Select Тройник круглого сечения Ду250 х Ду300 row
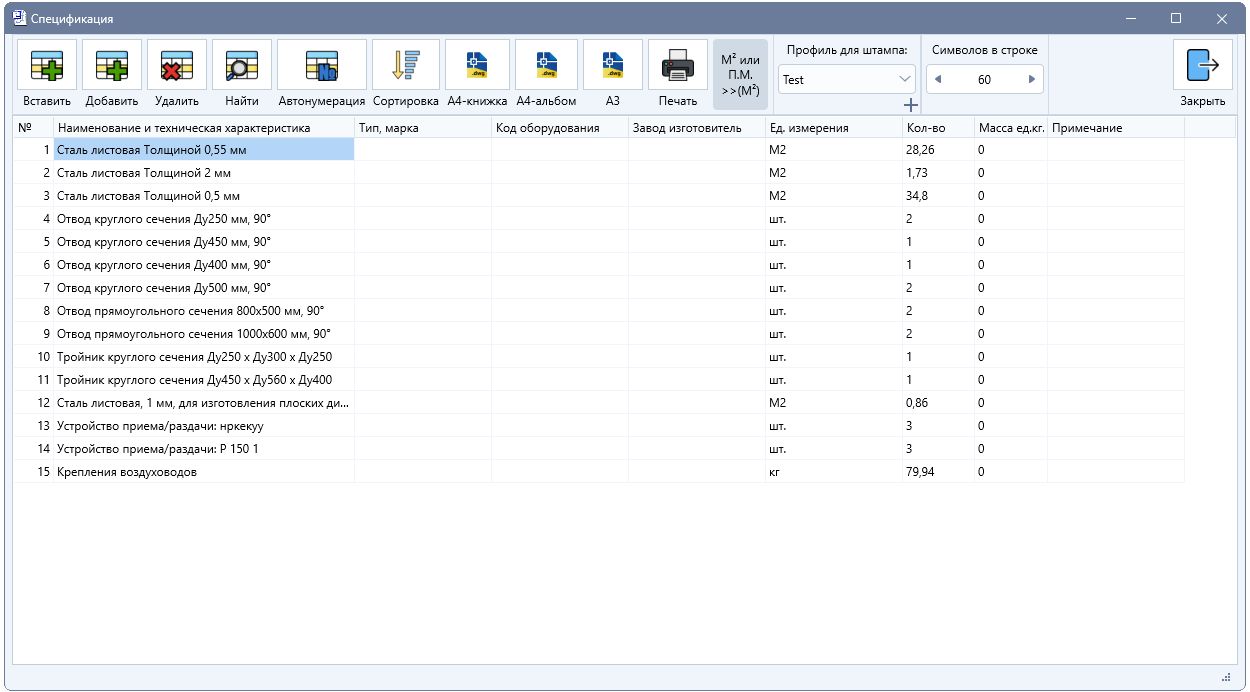 click(x=598, y=357)
